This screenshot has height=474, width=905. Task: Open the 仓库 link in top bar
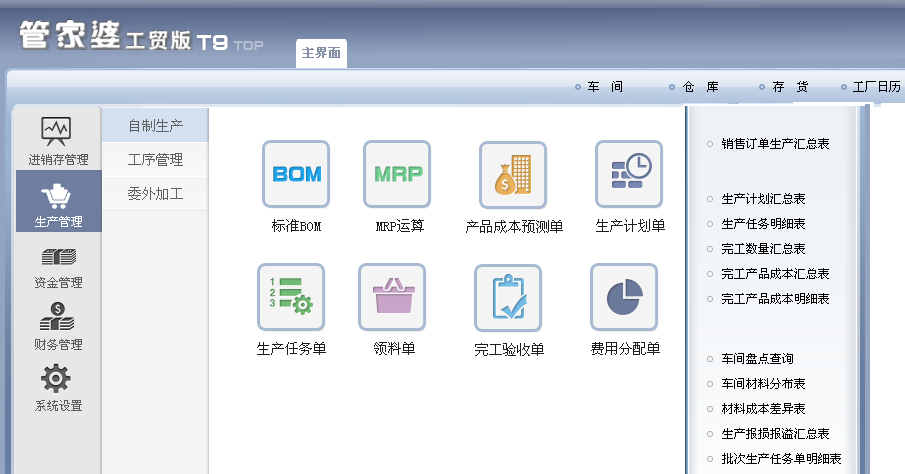click(x=701, y=87)
